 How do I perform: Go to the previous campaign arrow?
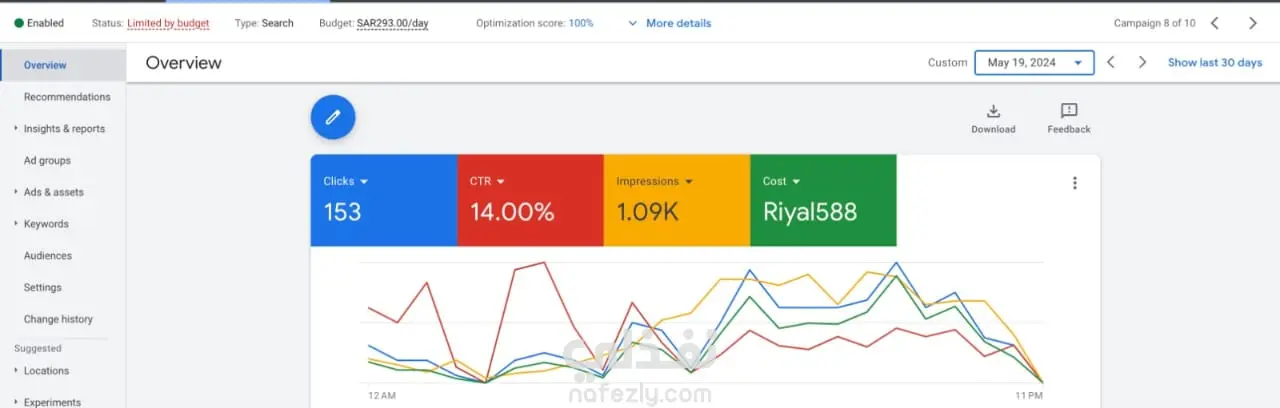pos(1215,23)
